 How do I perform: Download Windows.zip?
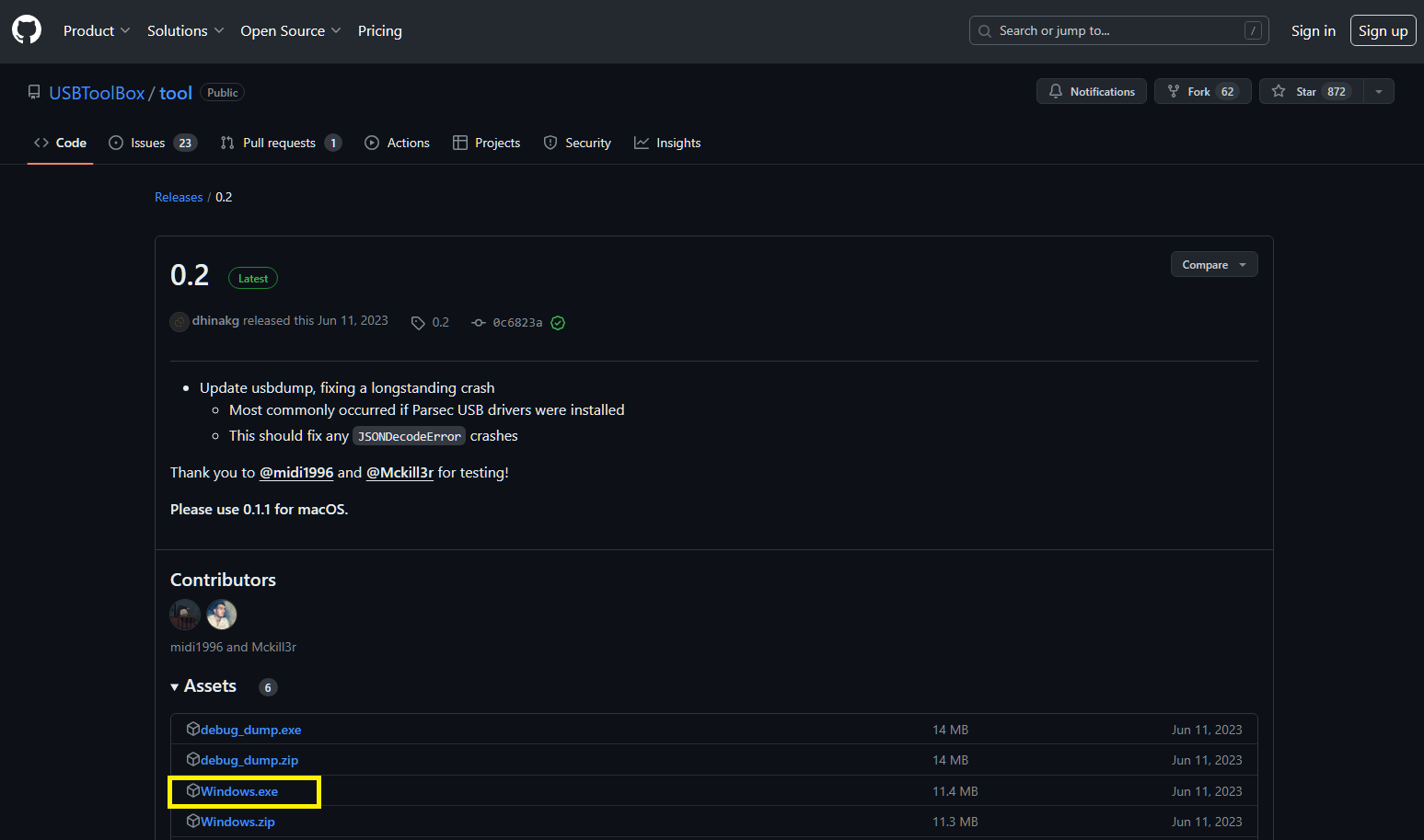tap(237, 822)
